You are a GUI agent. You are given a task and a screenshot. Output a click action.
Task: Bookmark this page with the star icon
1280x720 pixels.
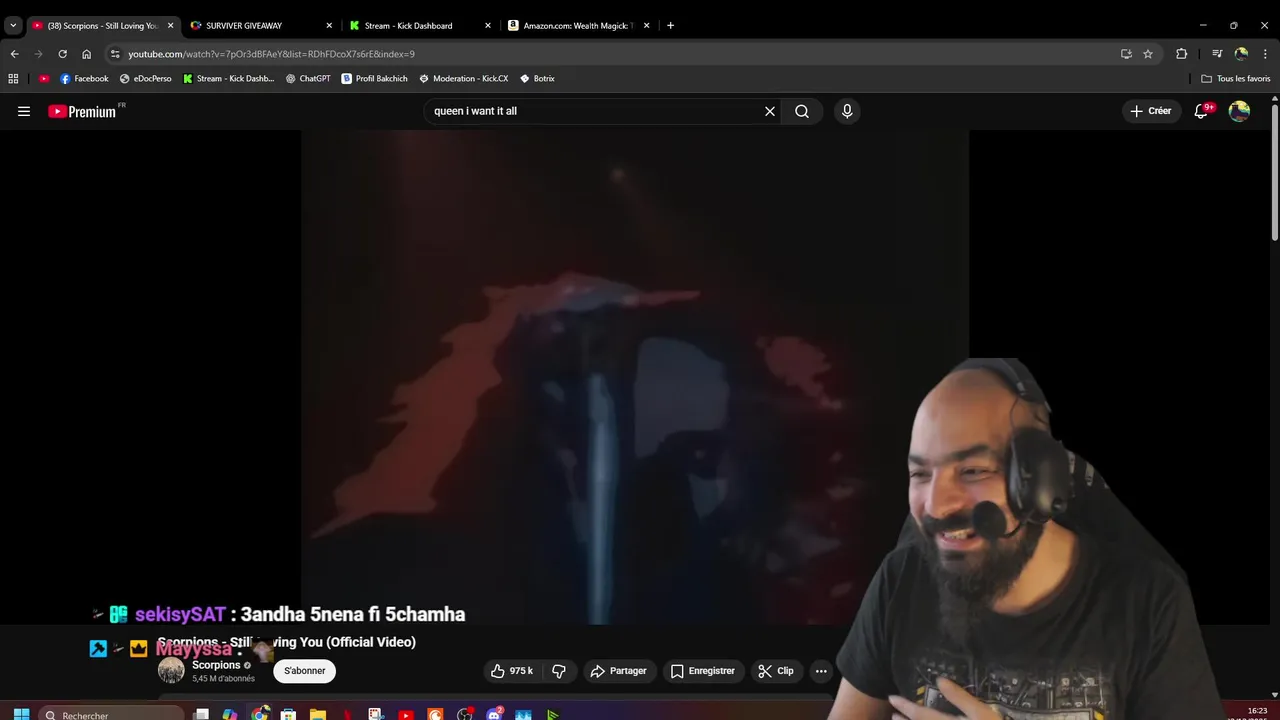[x=1148, y=54]
